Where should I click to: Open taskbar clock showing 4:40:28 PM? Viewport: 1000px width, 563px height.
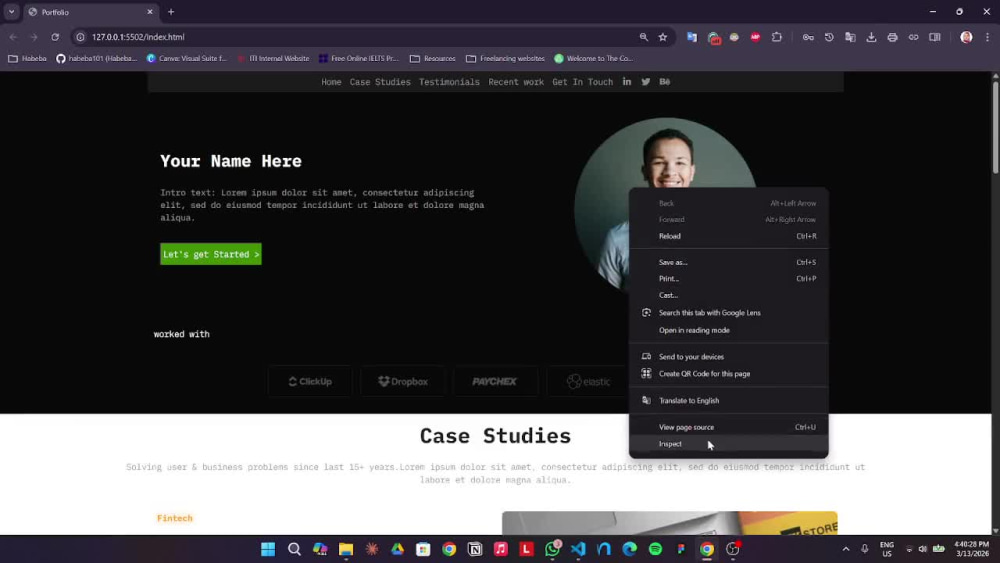click(x=971, y=549)
